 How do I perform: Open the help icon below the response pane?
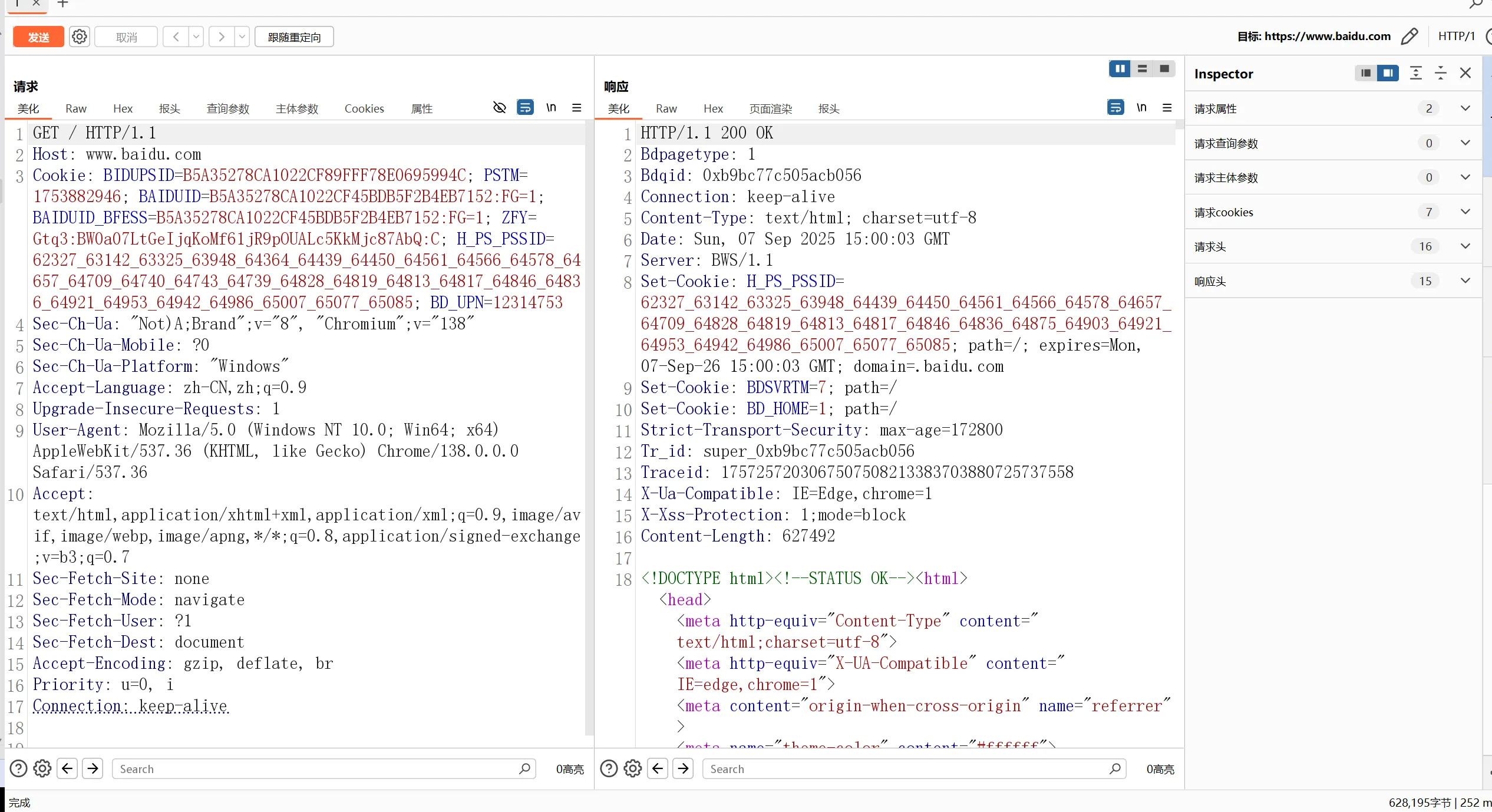(x=609, y=768)
